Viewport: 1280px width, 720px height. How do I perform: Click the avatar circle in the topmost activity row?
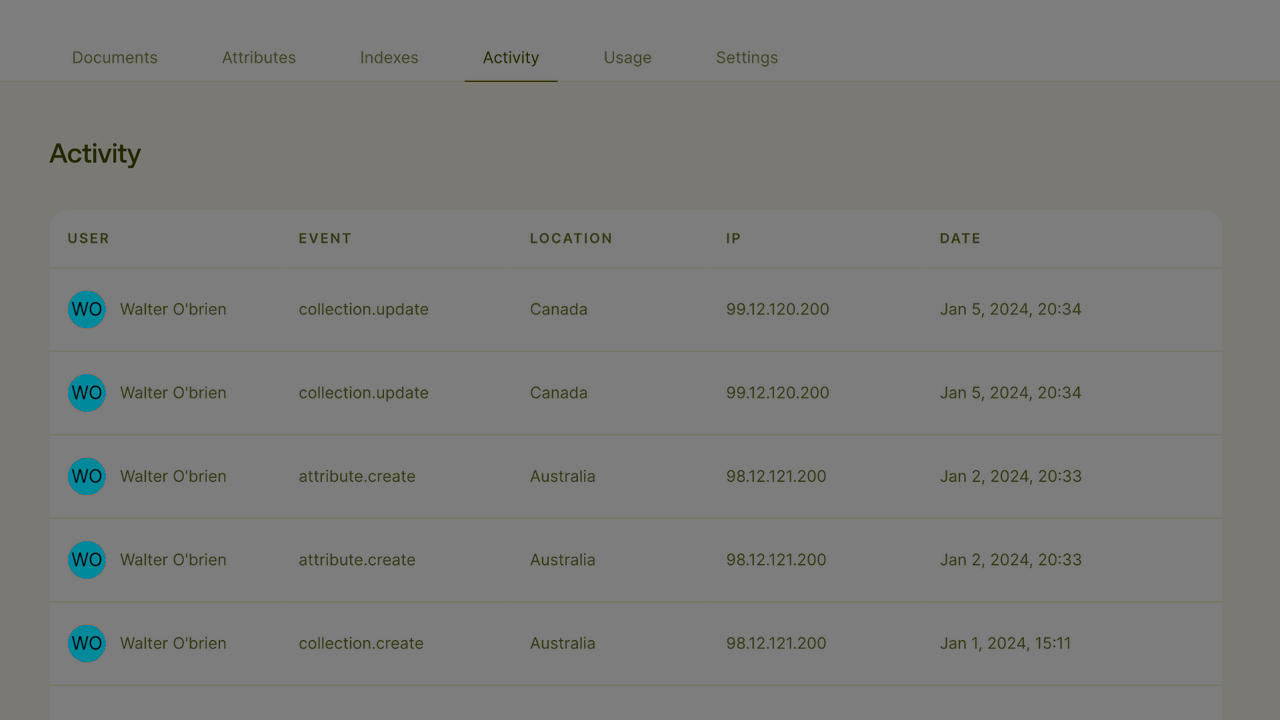click(86, 309)
